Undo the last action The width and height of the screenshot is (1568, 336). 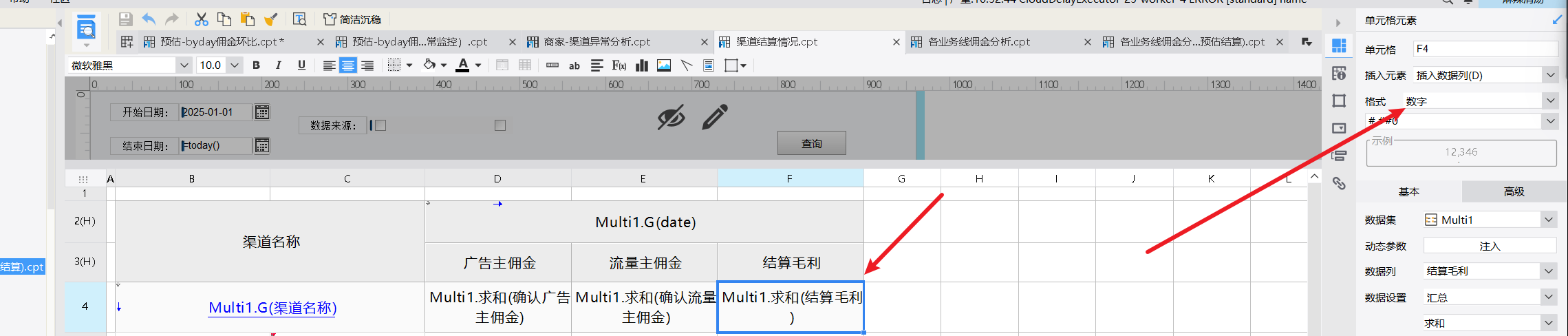[x=149, y=19]
